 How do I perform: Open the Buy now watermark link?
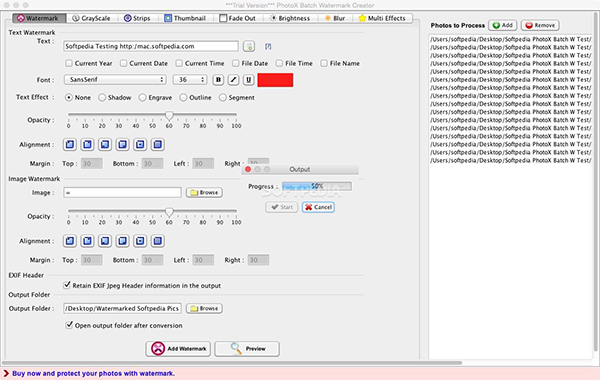pyautogui.click(x=93, y=373)
